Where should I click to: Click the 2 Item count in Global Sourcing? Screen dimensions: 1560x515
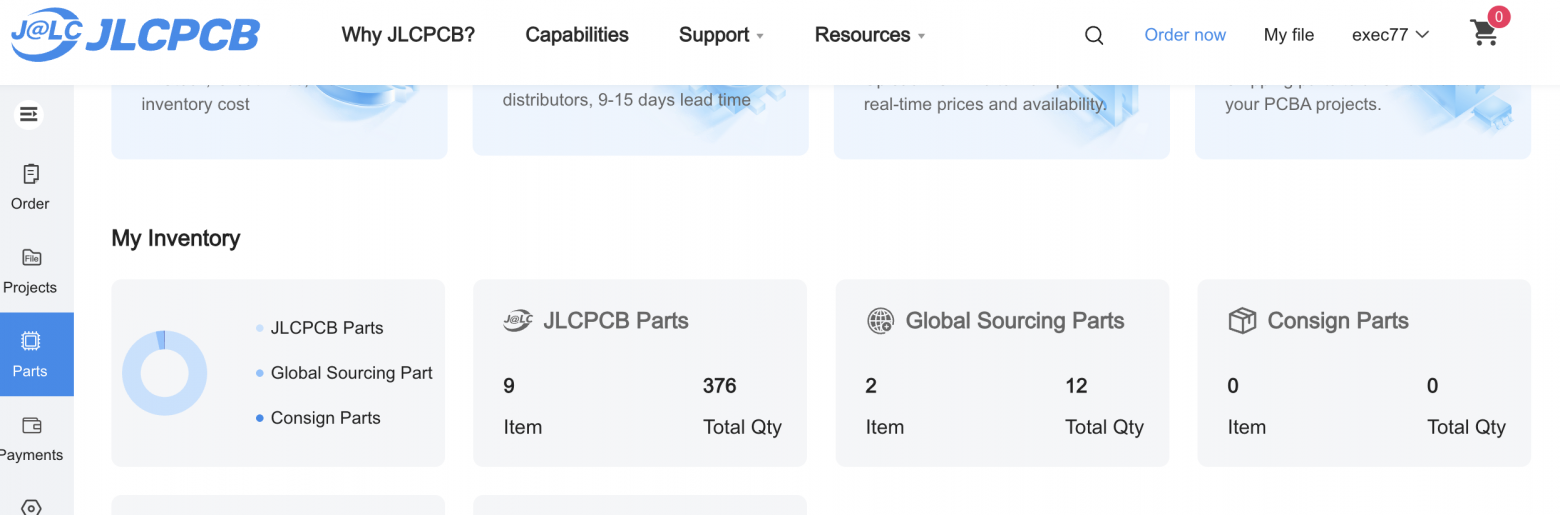(871, 386)
